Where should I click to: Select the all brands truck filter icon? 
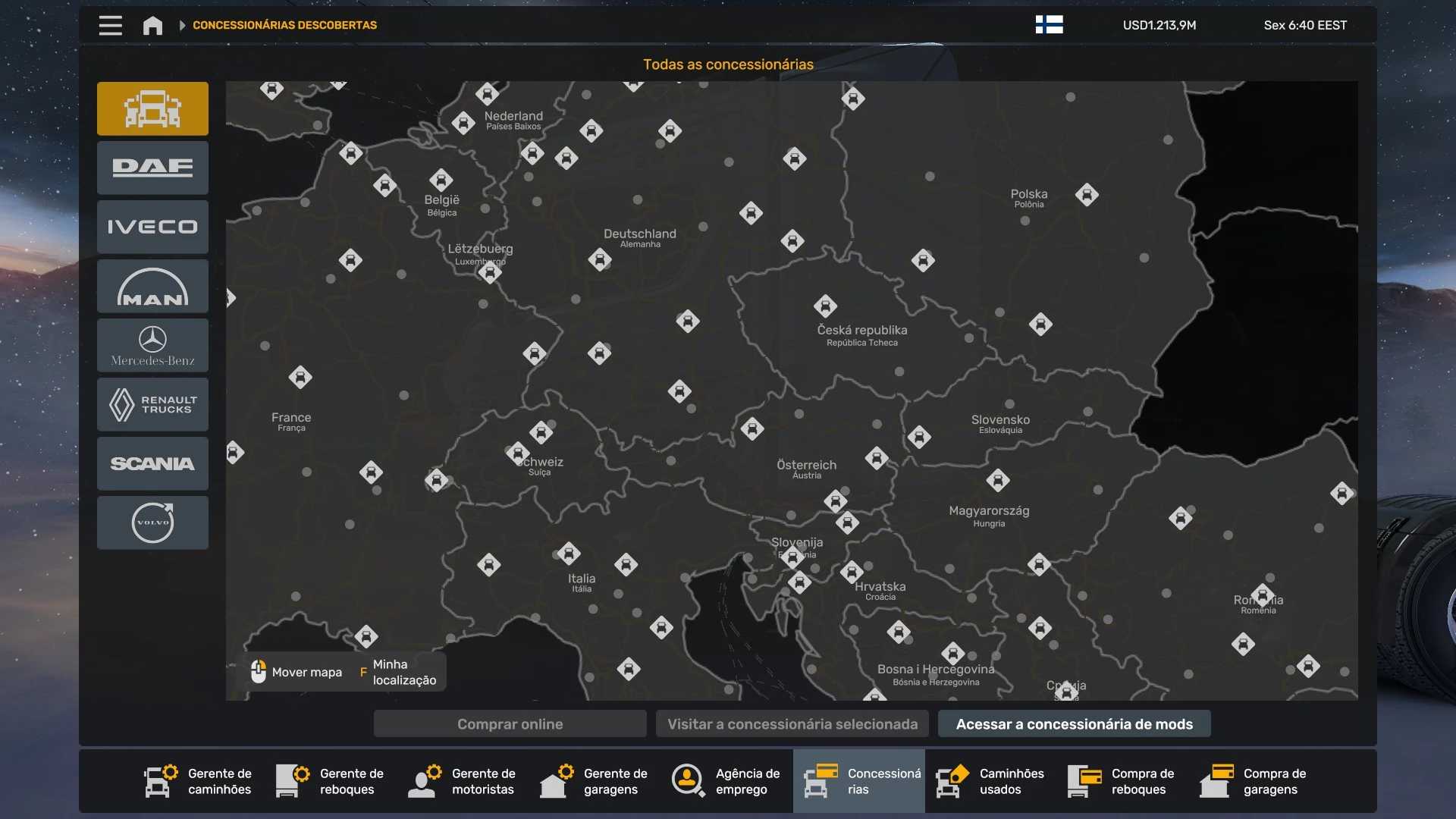point(152,108)
